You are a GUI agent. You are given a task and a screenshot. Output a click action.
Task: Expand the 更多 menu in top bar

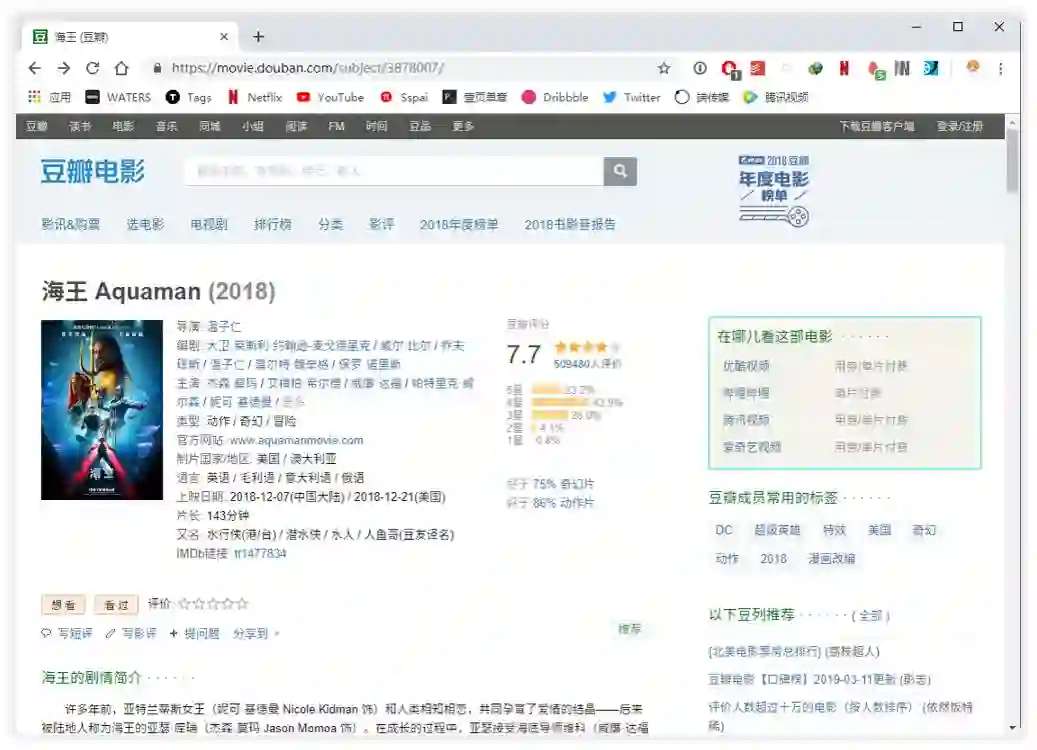[463, 126]
